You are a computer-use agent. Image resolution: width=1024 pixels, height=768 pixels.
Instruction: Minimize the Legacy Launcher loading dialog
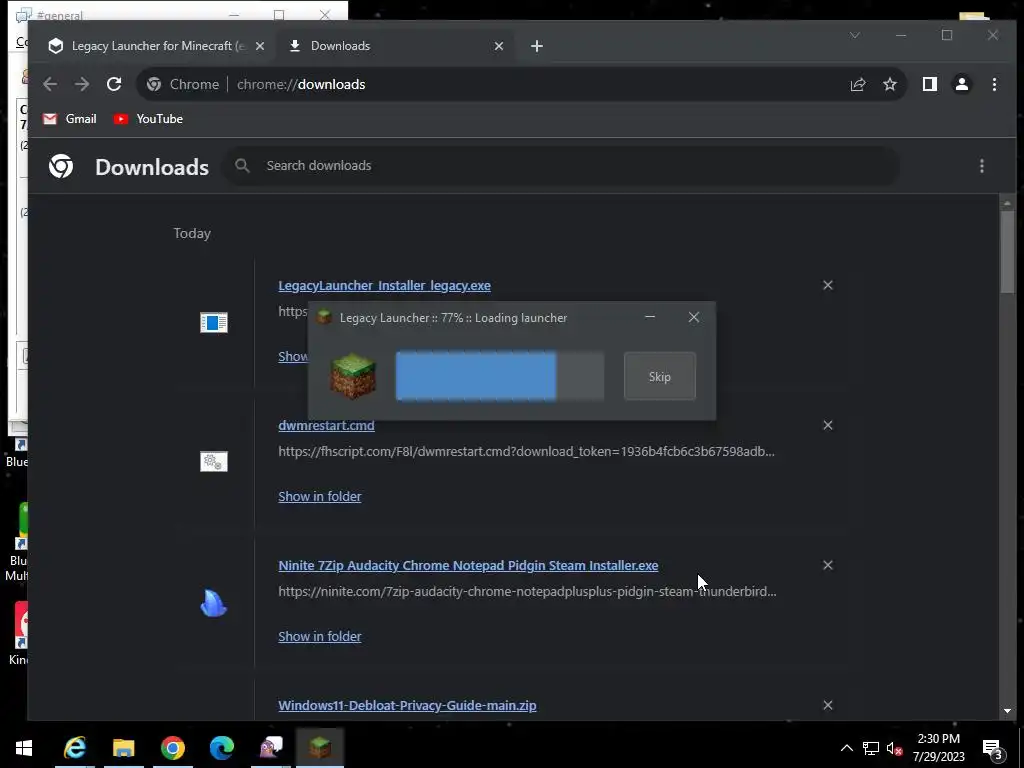click(x=650, y=317)
